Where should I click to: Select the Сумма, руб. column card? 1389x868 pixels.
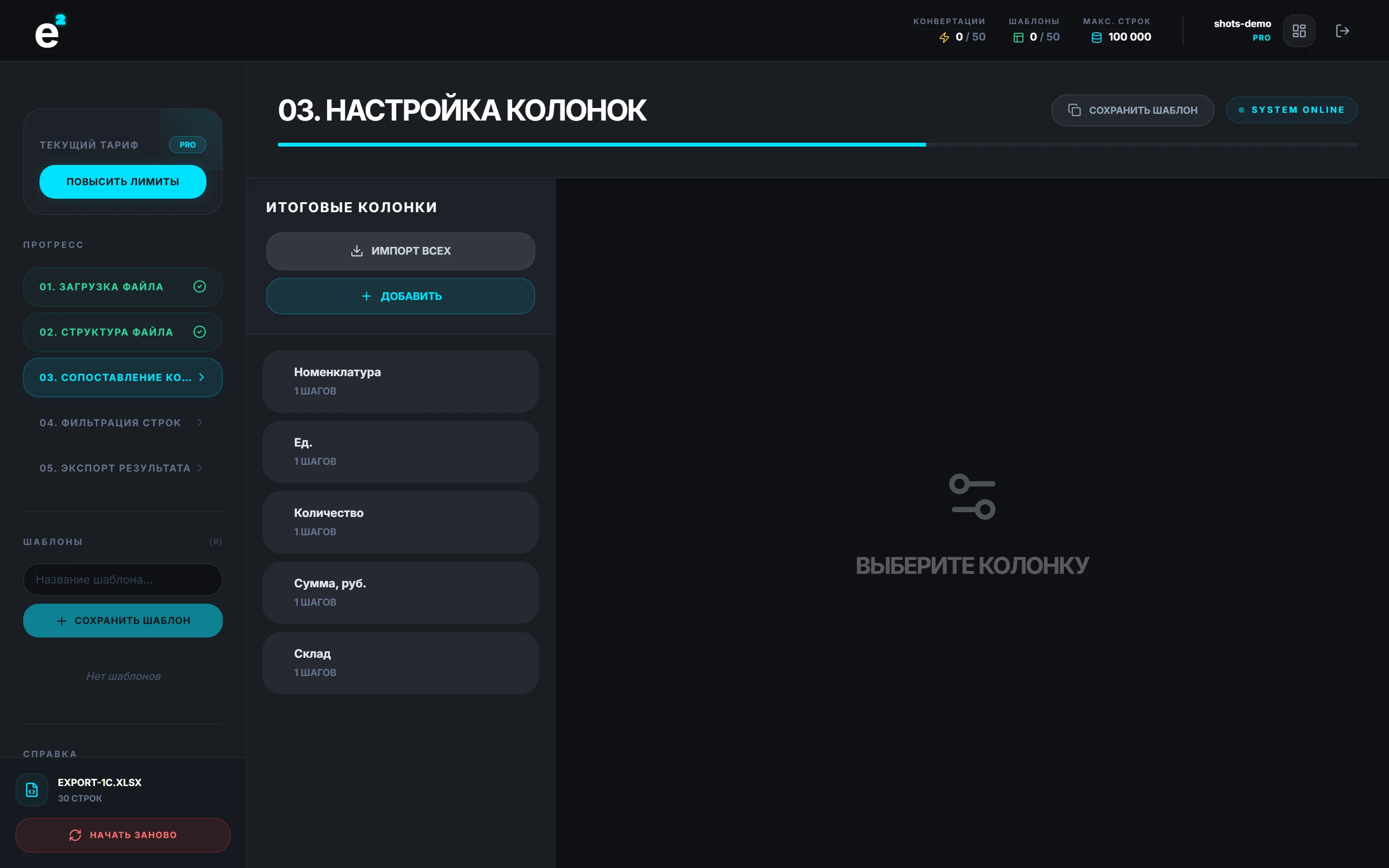pos(401,593)
